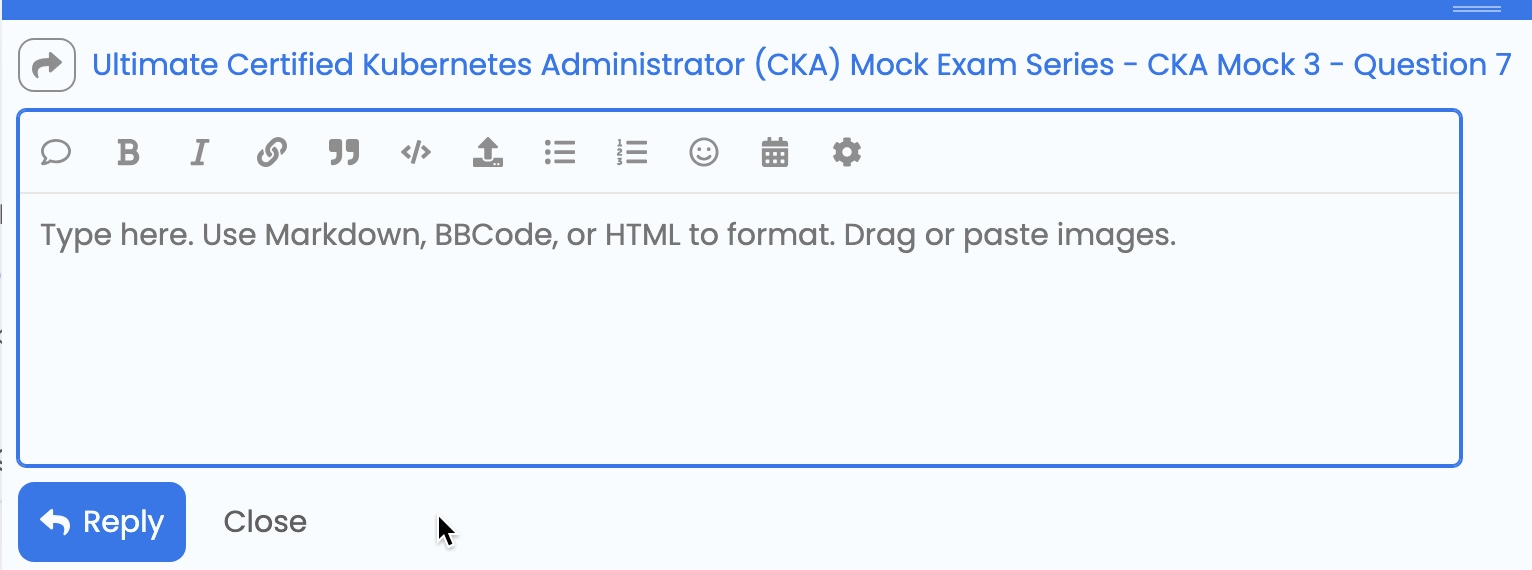Image resolution: width=1532 pixels, height=570 pixels.
Task: Insert a bulleted list
Action: pos(560,153)
